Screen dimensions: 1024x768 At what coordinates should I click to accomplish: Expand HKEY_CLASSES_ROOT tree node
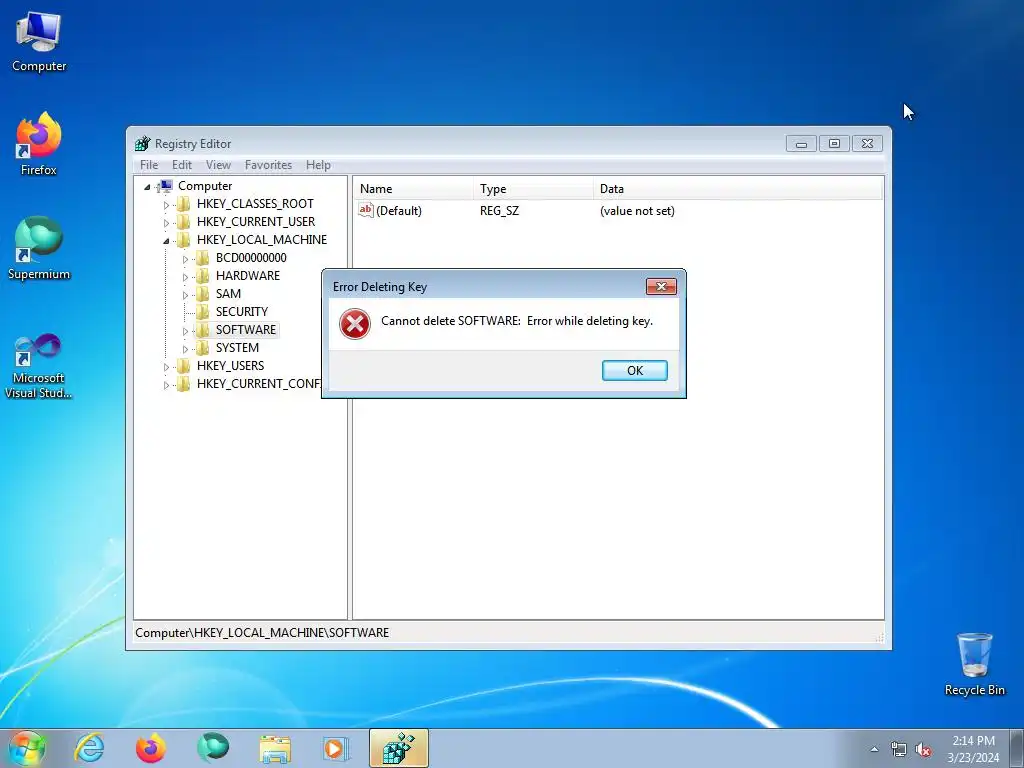[166, 204]
